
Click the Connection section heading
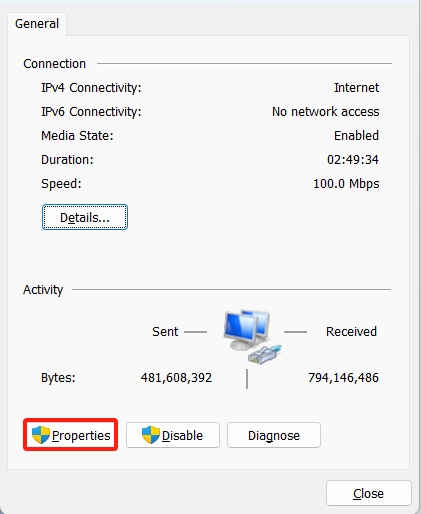pos(55,64)
